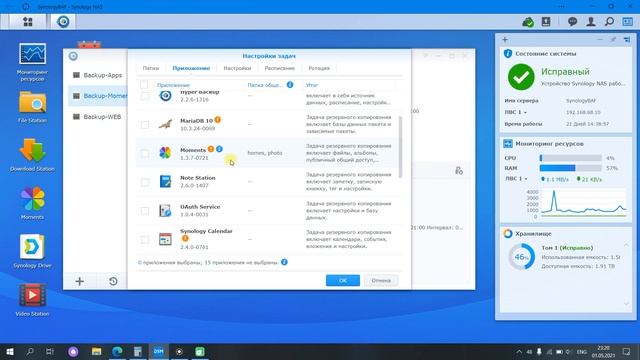Click the orange warning icon beside MariaDB 10
Image resolution: width=640 pixels, height=360 pixels.
(x=218, y=120)
